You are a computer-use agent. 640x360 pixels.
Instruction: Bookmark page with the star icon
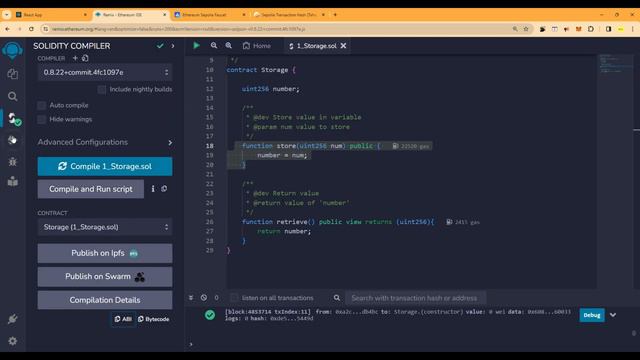click(x=526, y=29)
